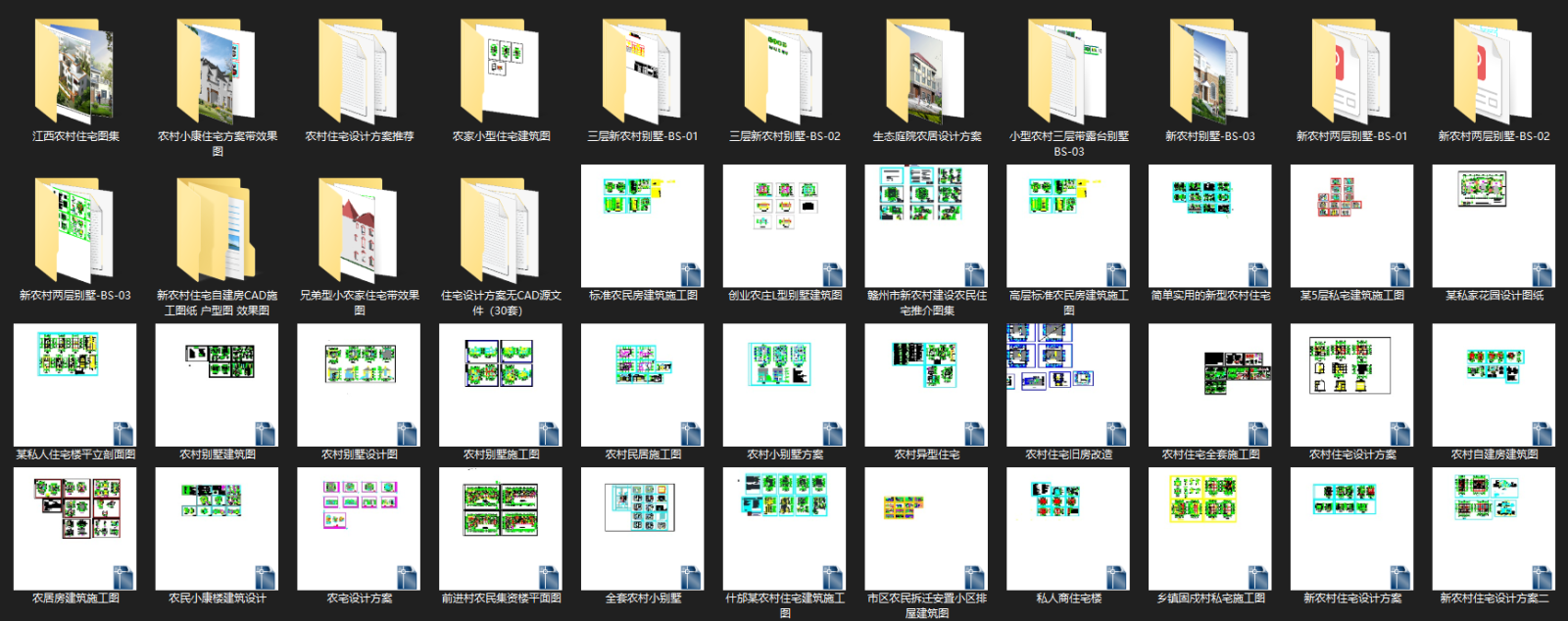The image size is (1568, 621).
Task: Click the 农村民居施工图 file name
Action: click(643, 454)
